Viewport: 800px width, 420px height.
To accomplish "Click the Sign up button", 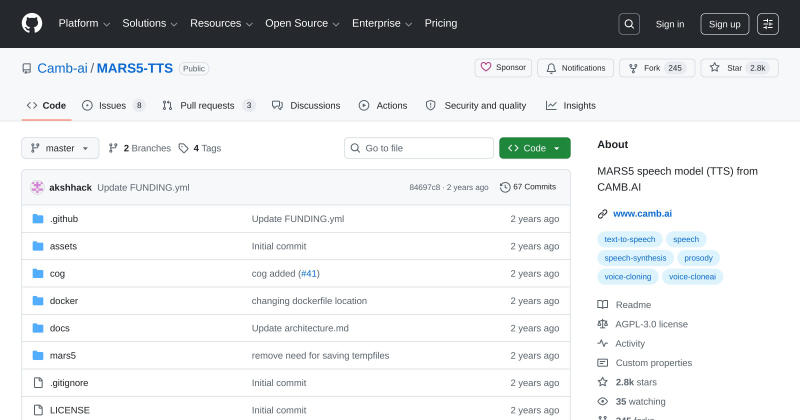I will [x=724, y=24].
